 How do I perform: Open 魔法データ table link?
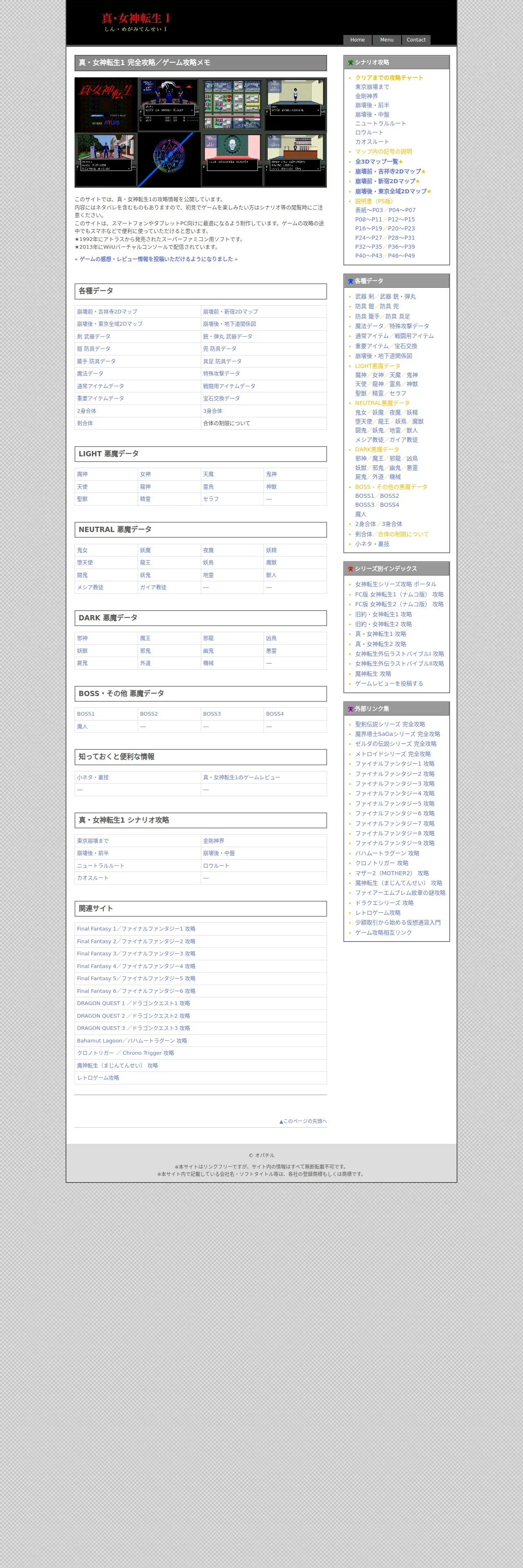(90, 374)
